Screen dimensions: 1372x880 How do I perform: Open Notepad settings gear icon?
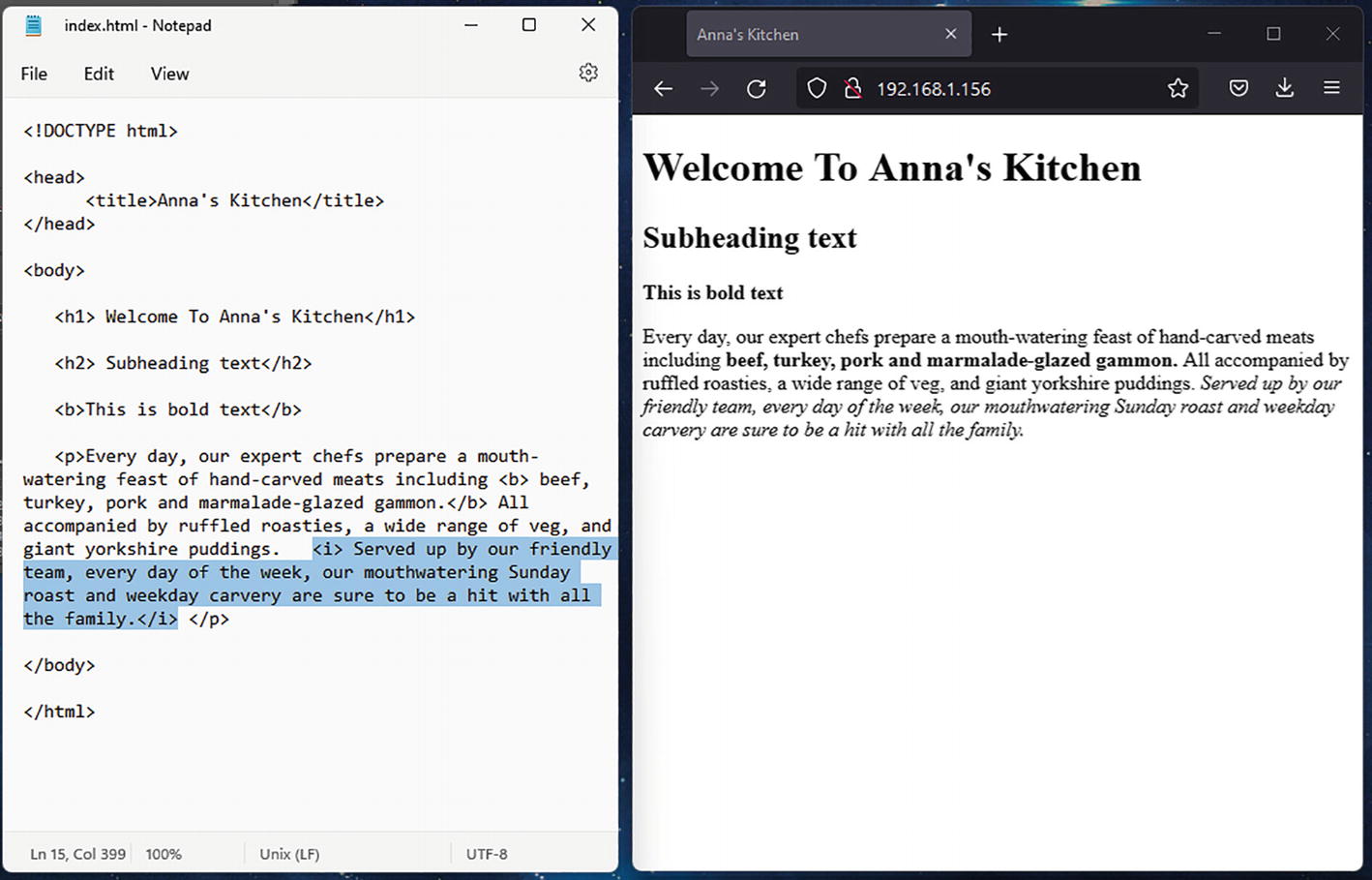point(588,73)
